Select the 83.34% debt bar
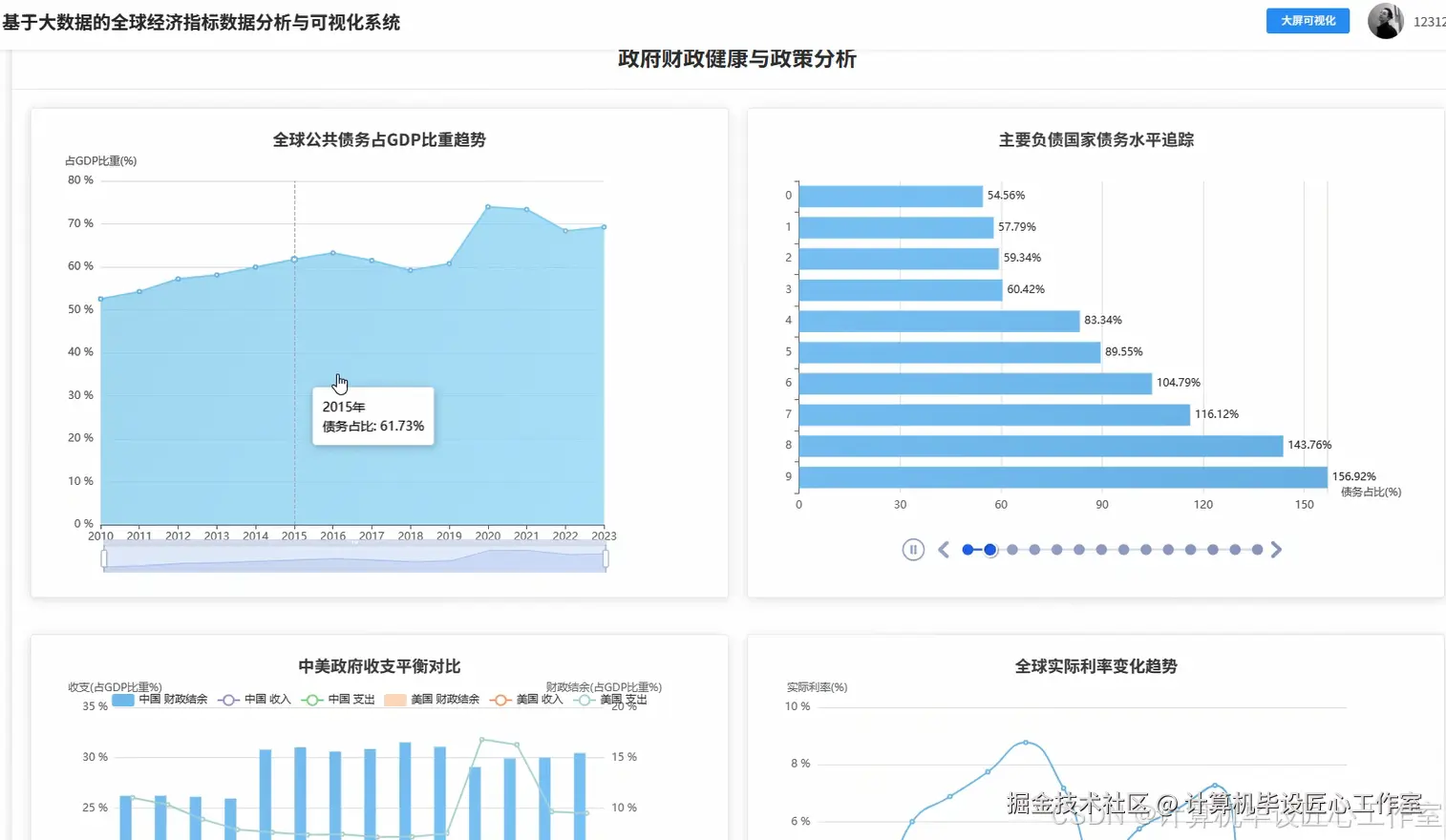 939,321
